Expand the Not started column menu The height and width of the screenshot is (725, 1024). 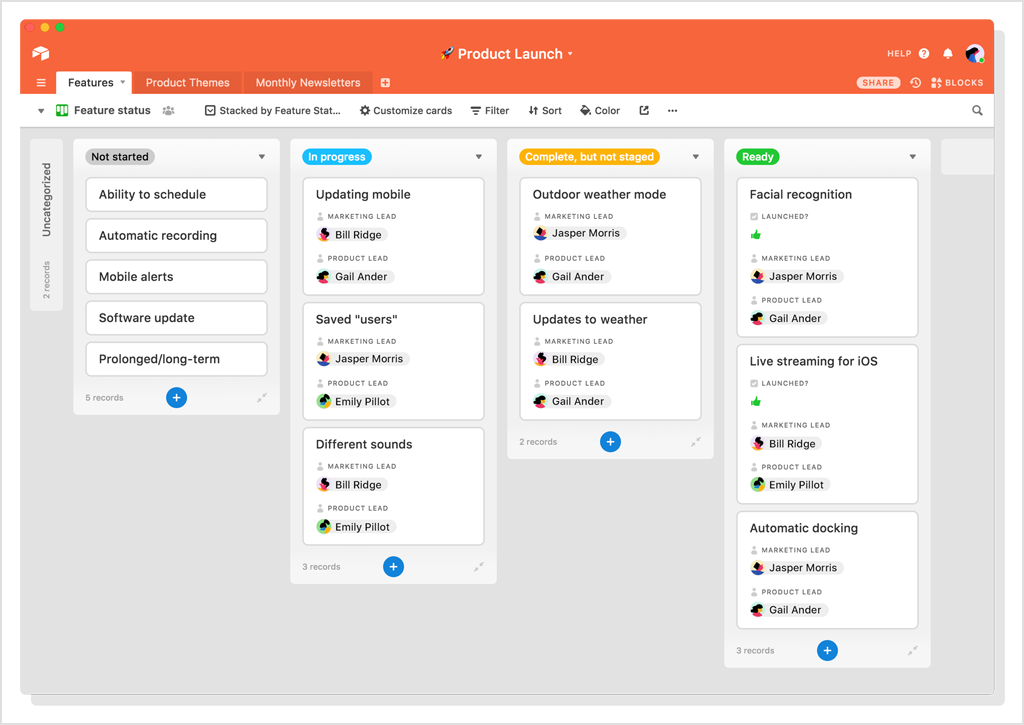(x=262, y=156)
